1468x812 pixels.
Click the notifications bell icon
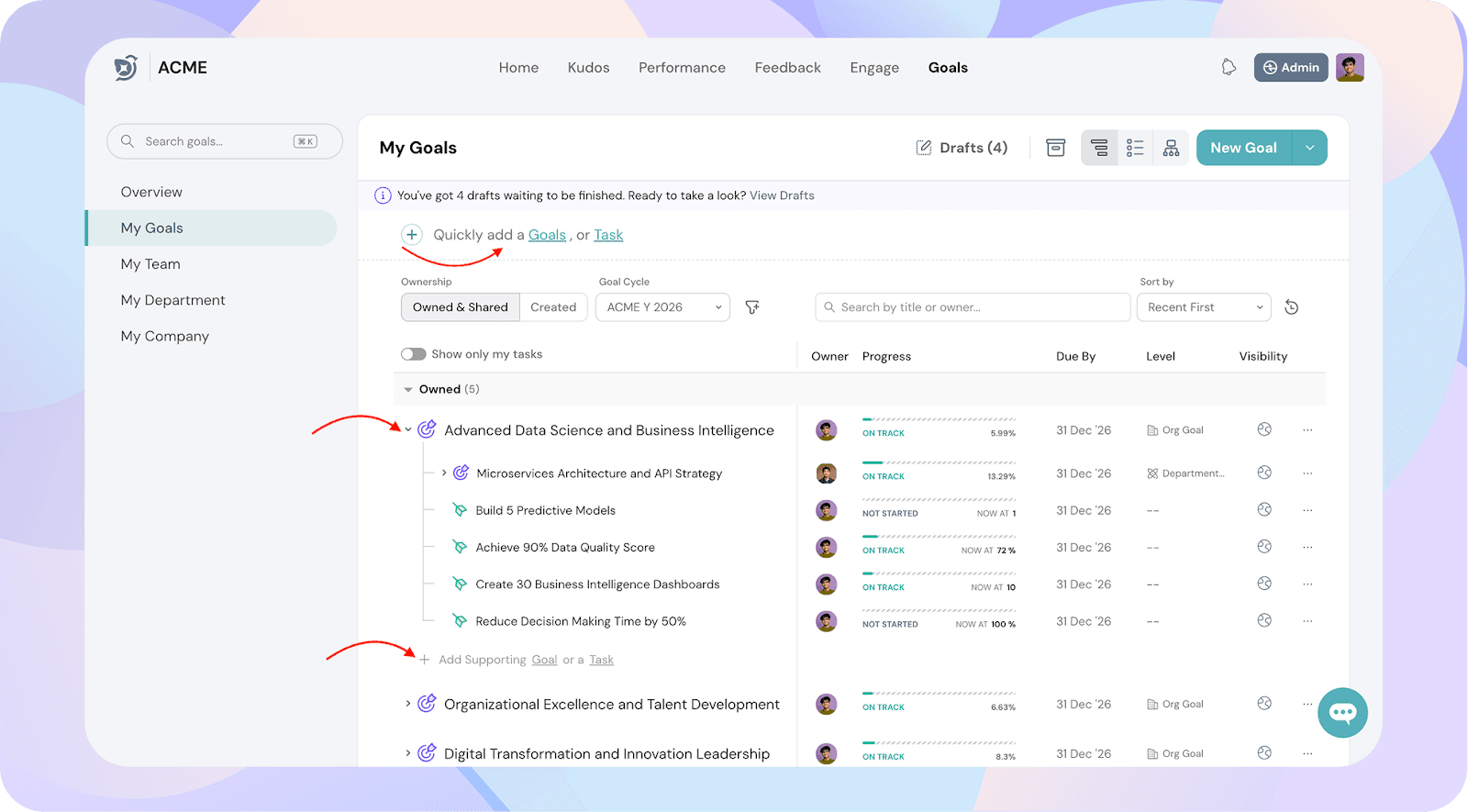pos(1229,67)
